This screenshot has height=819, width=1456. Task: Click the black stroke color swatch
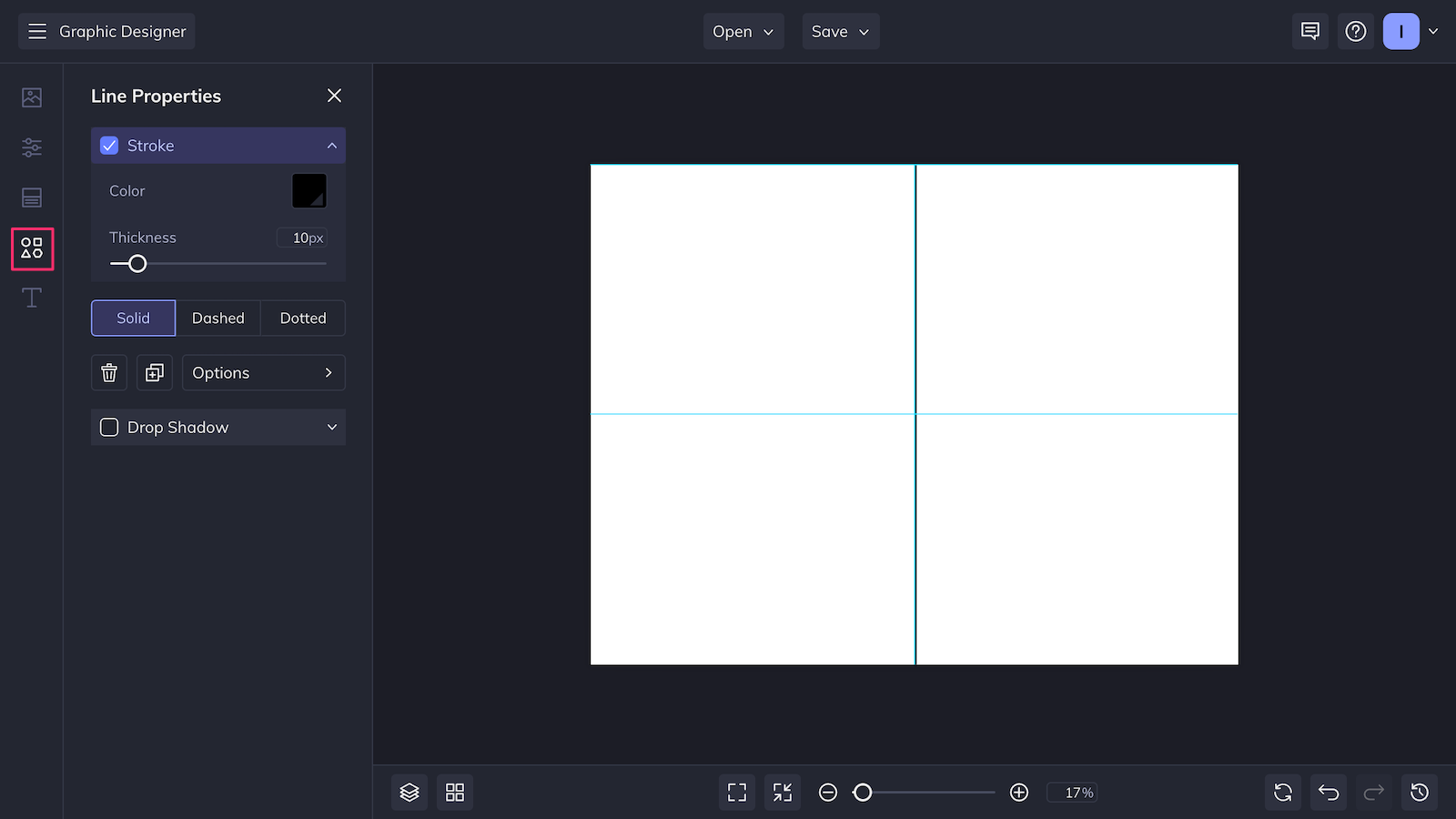(308, 191)
